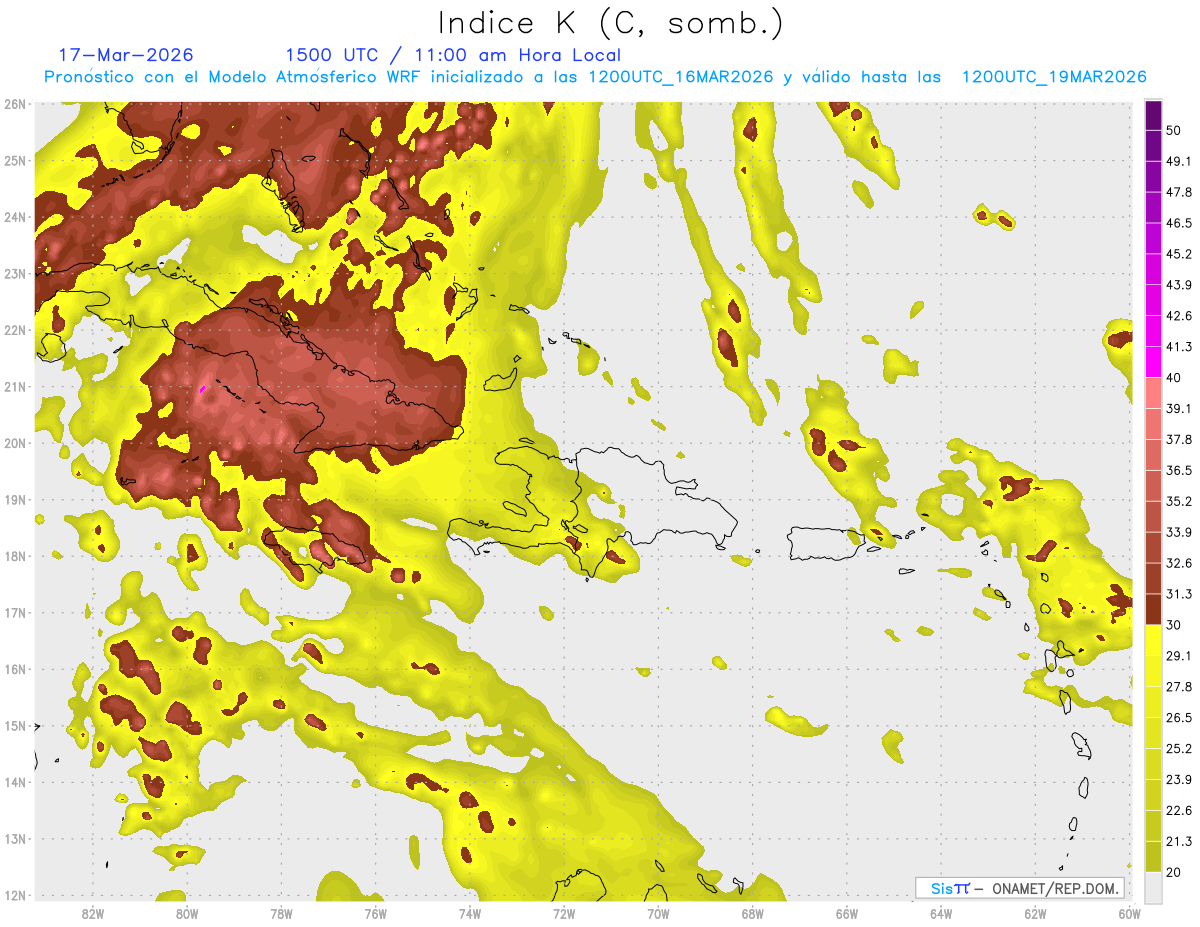Click the colorbar label '32.6'
The height and width of the screenshot is (927, 1200).
coord(1179,563)
